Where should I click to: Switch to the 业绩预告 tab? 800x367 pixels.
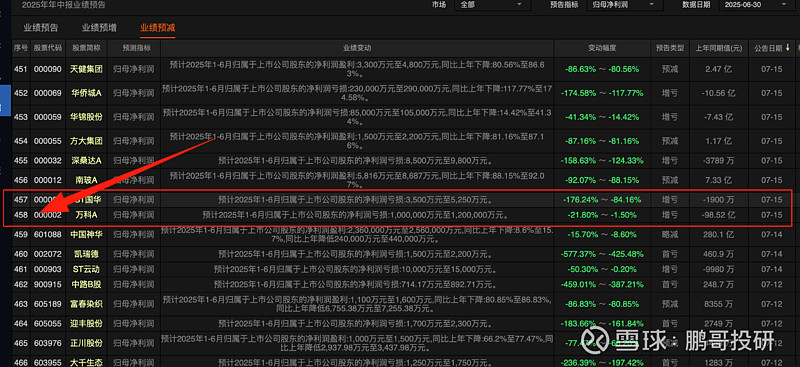[41, 28]
